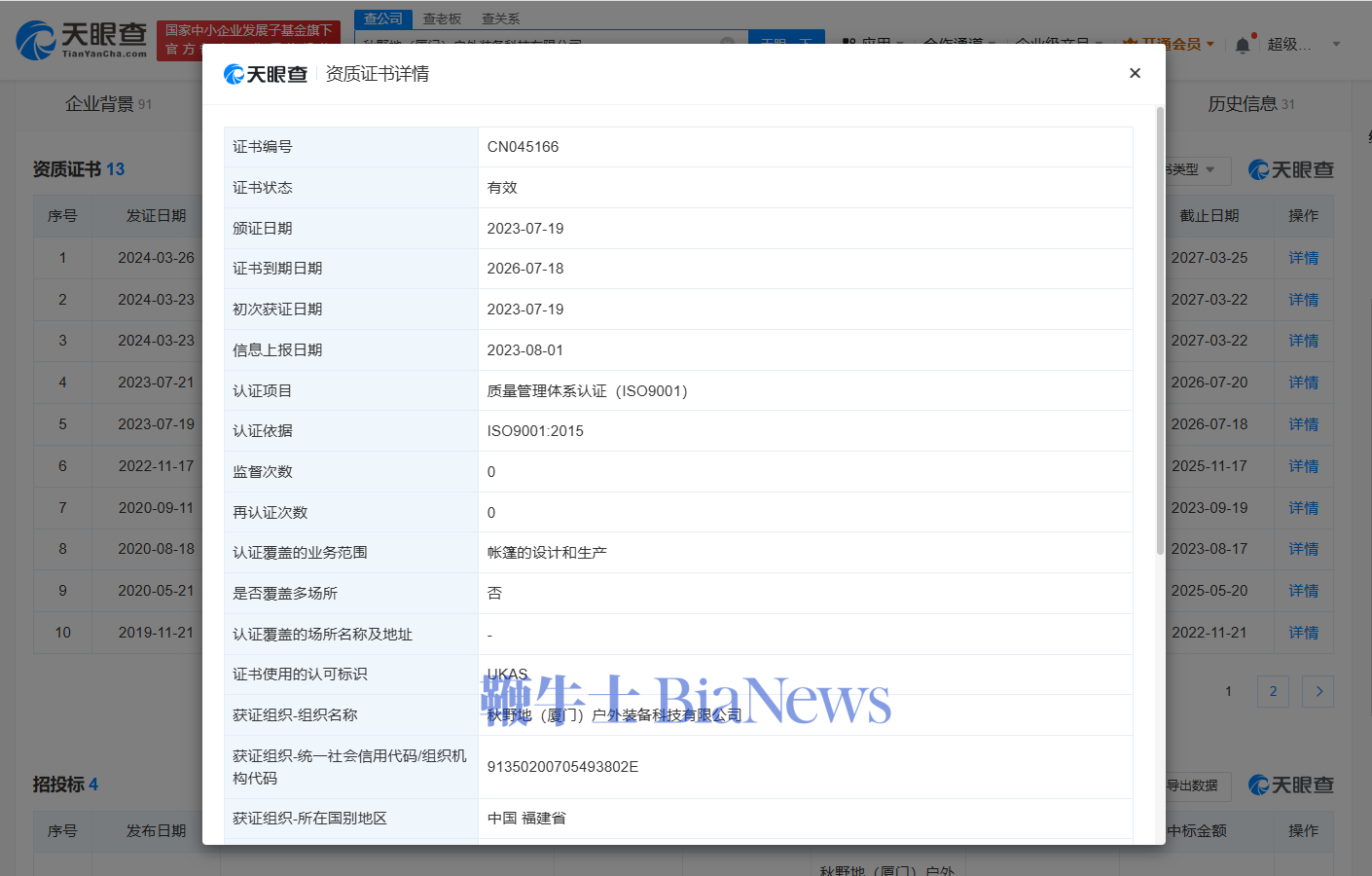Open 详情 for certificate ending 2023-09-19
The image size is (1372, 876).
(1303, 508)
